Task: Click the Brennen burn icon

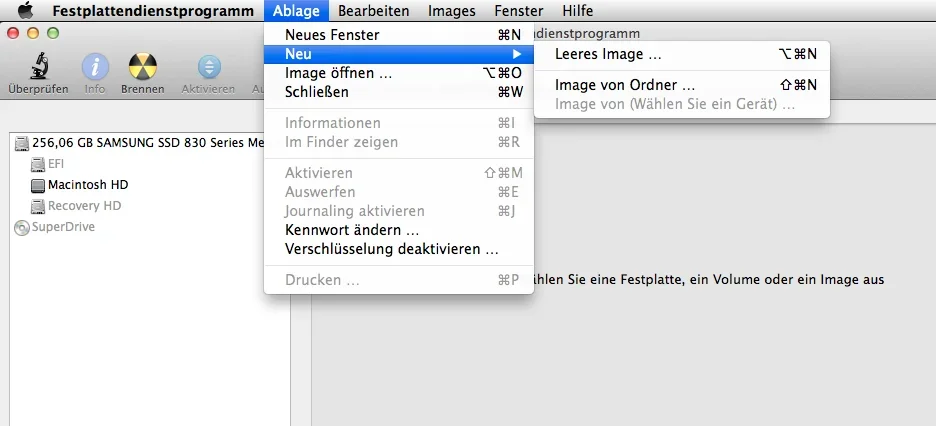Action: [x=143, y=67]
